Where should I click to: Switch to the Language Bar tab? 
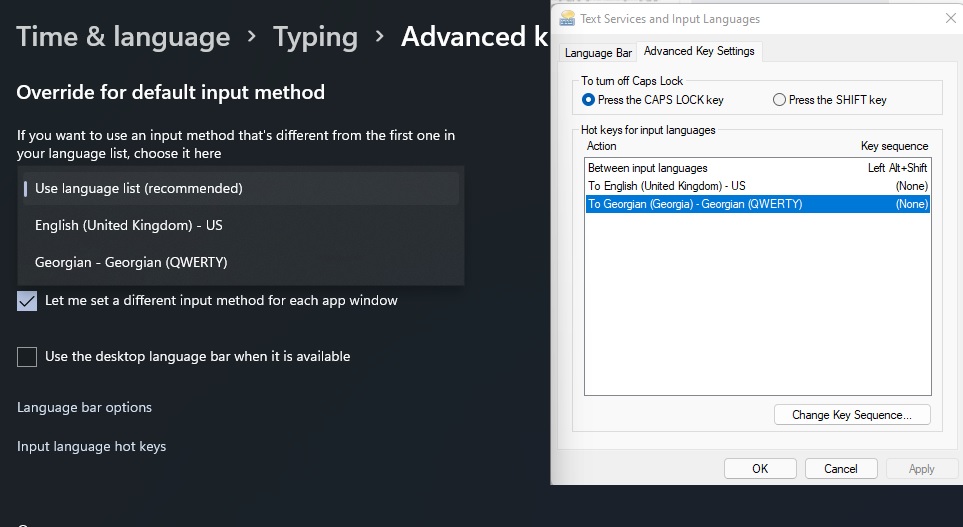coord(598,53)
